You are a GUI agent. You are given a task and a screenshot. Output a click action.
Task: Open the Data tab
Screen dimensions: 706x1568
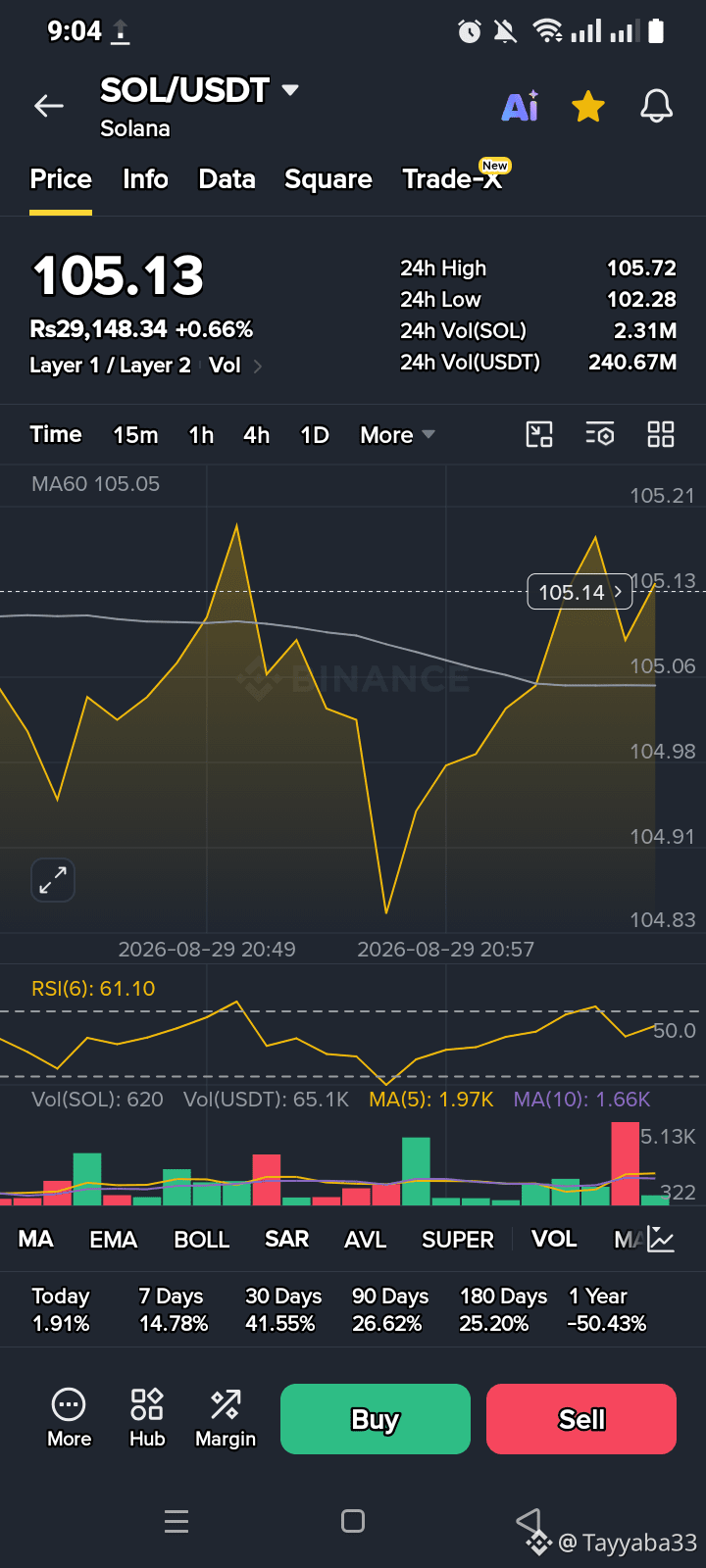227,179
